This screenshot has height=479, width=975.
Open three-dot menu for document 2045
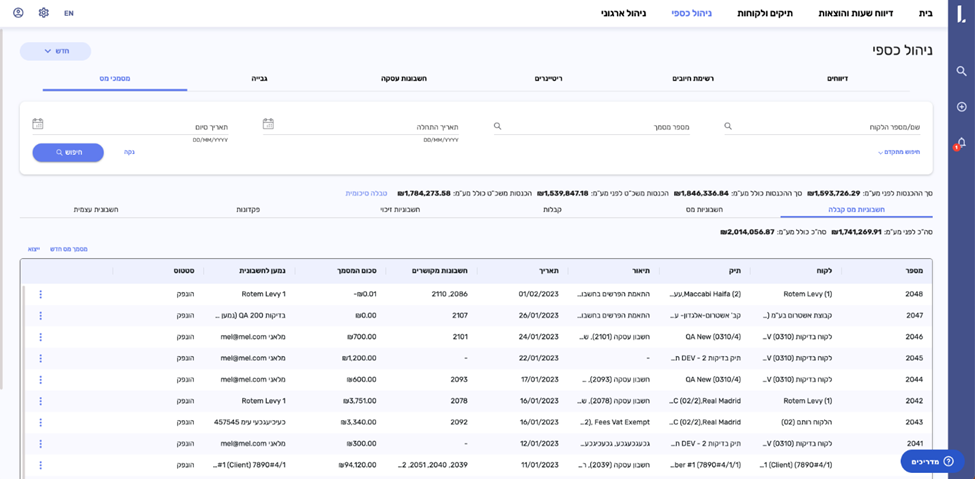[41, 358]
